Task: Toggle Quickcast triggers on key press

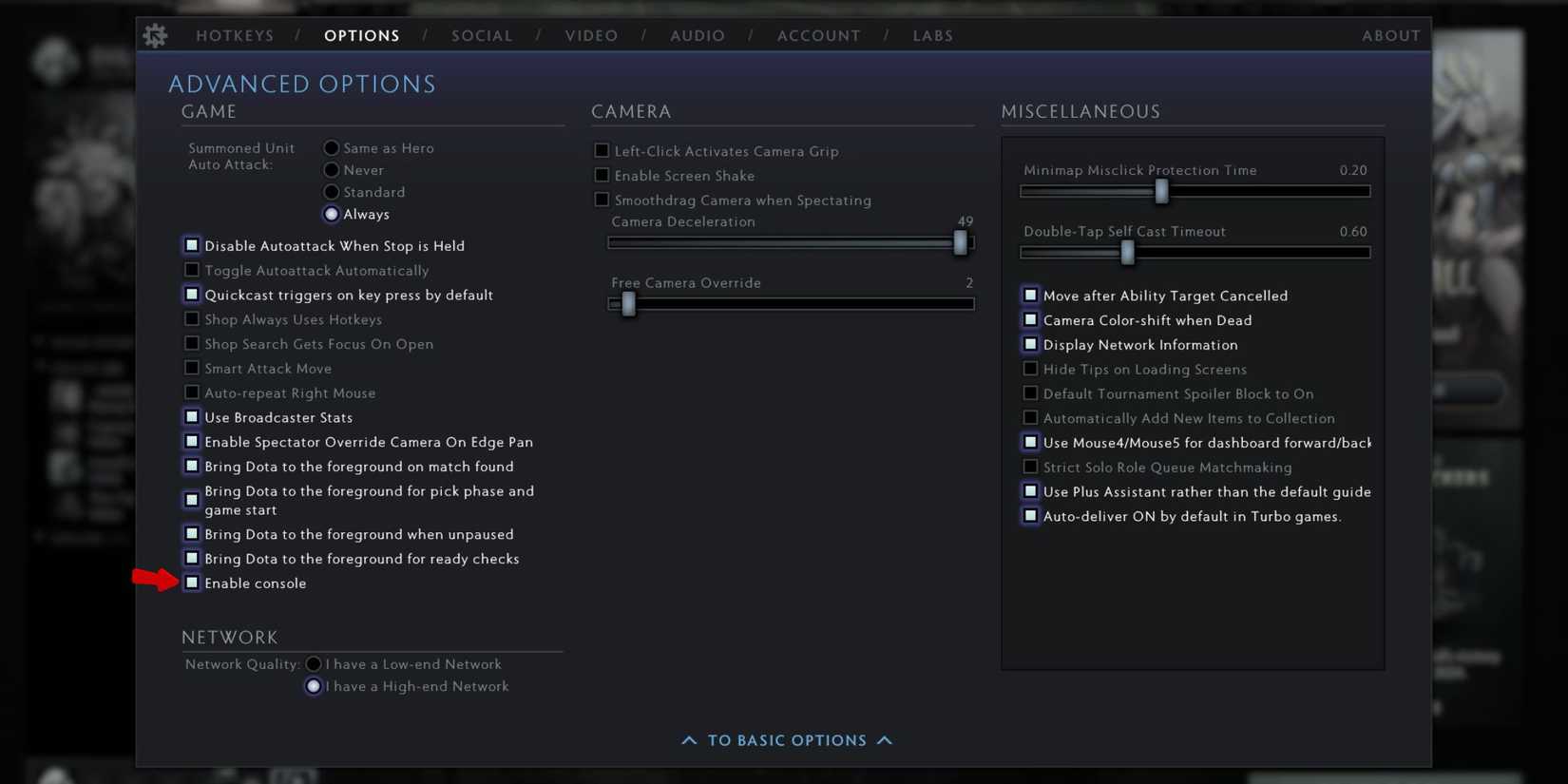Action: (192, 295)
